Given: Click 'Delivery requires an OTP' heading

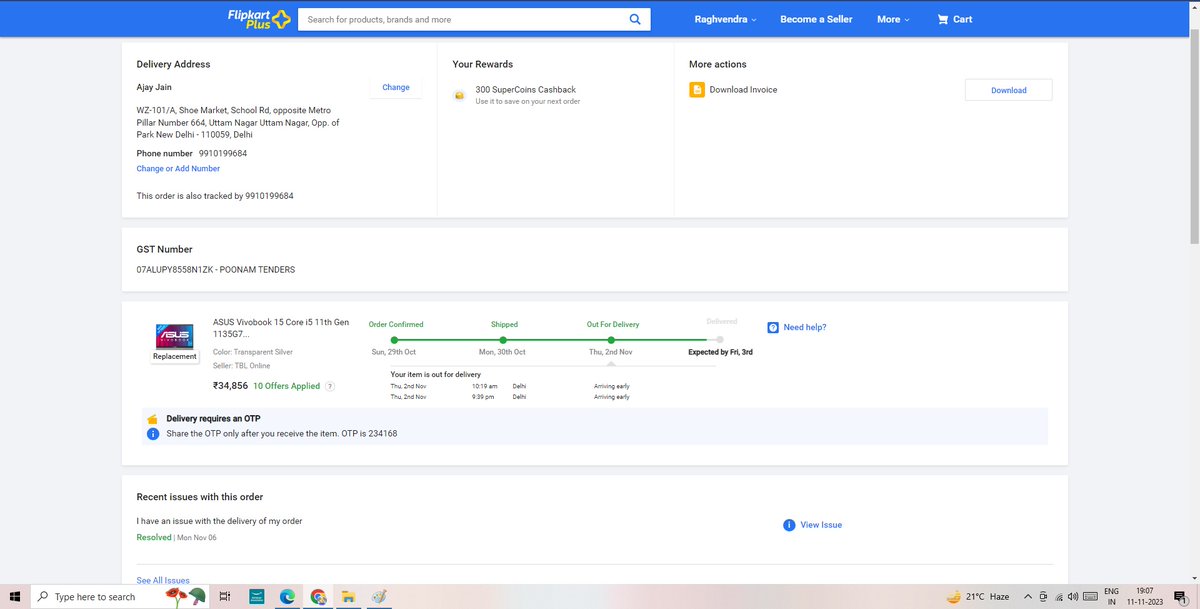Looking at the screenshot, I should tap(213, 419).
